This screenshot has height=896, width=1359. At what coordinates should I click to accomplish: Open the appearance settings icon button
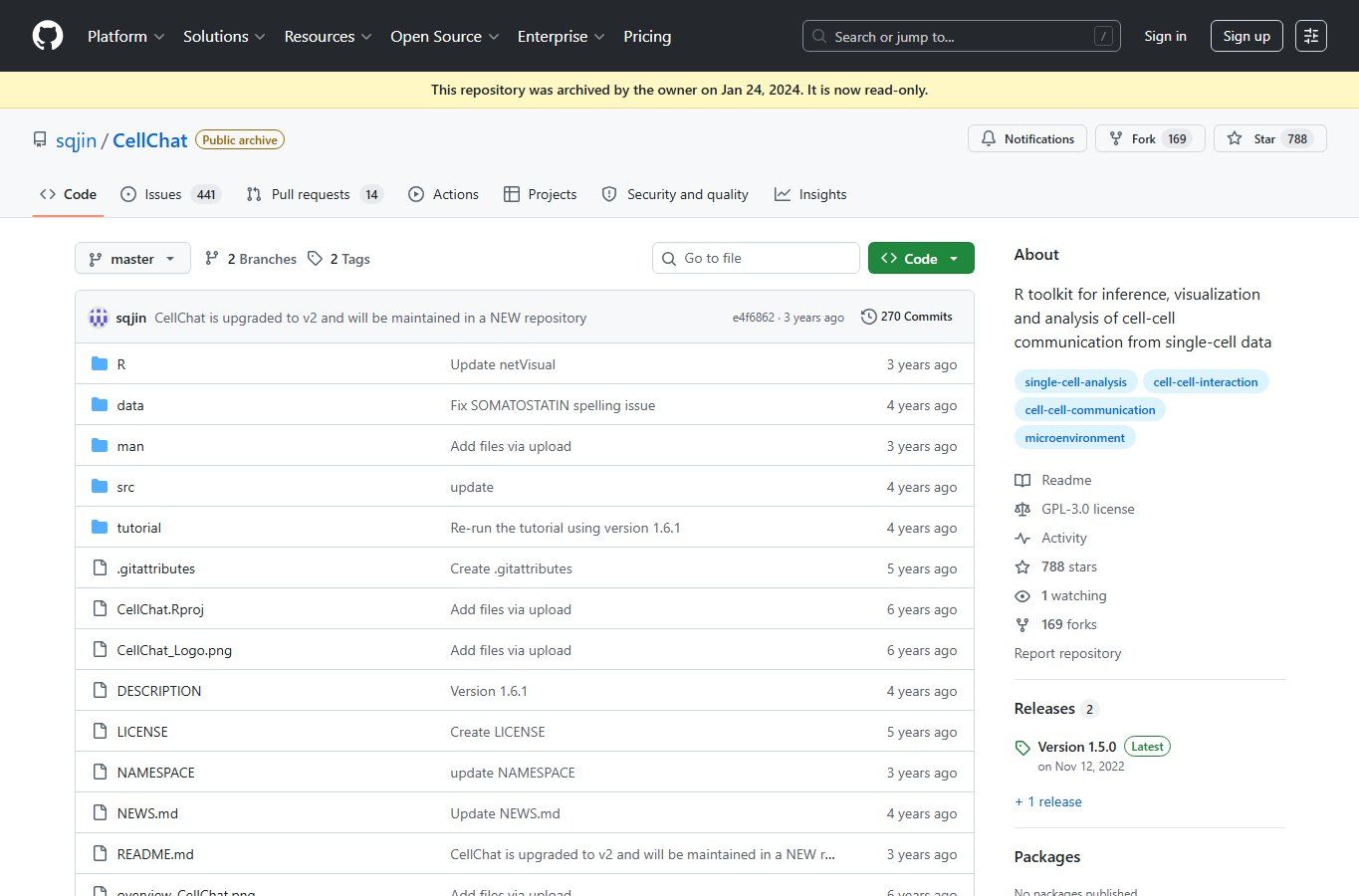[x=1311, y=36]
